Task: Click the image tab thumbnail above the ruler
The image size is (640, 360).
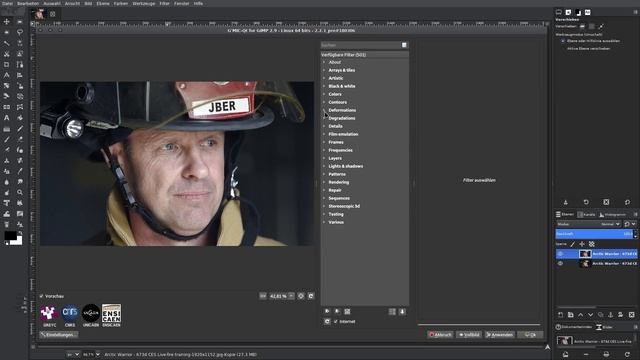Action: 39,14
